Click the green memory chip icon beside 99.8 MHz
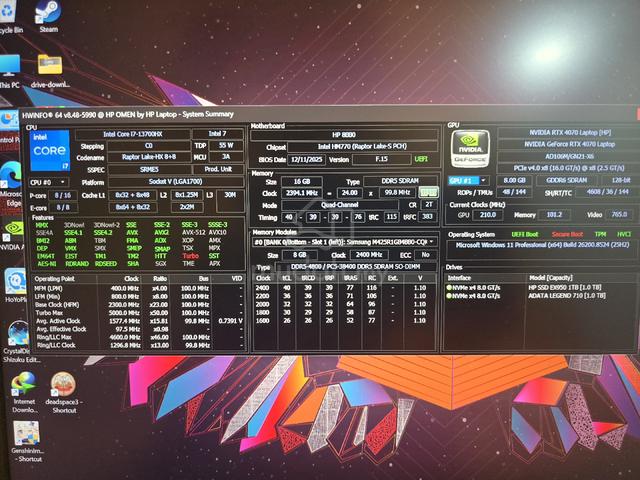 pos(429,192)
